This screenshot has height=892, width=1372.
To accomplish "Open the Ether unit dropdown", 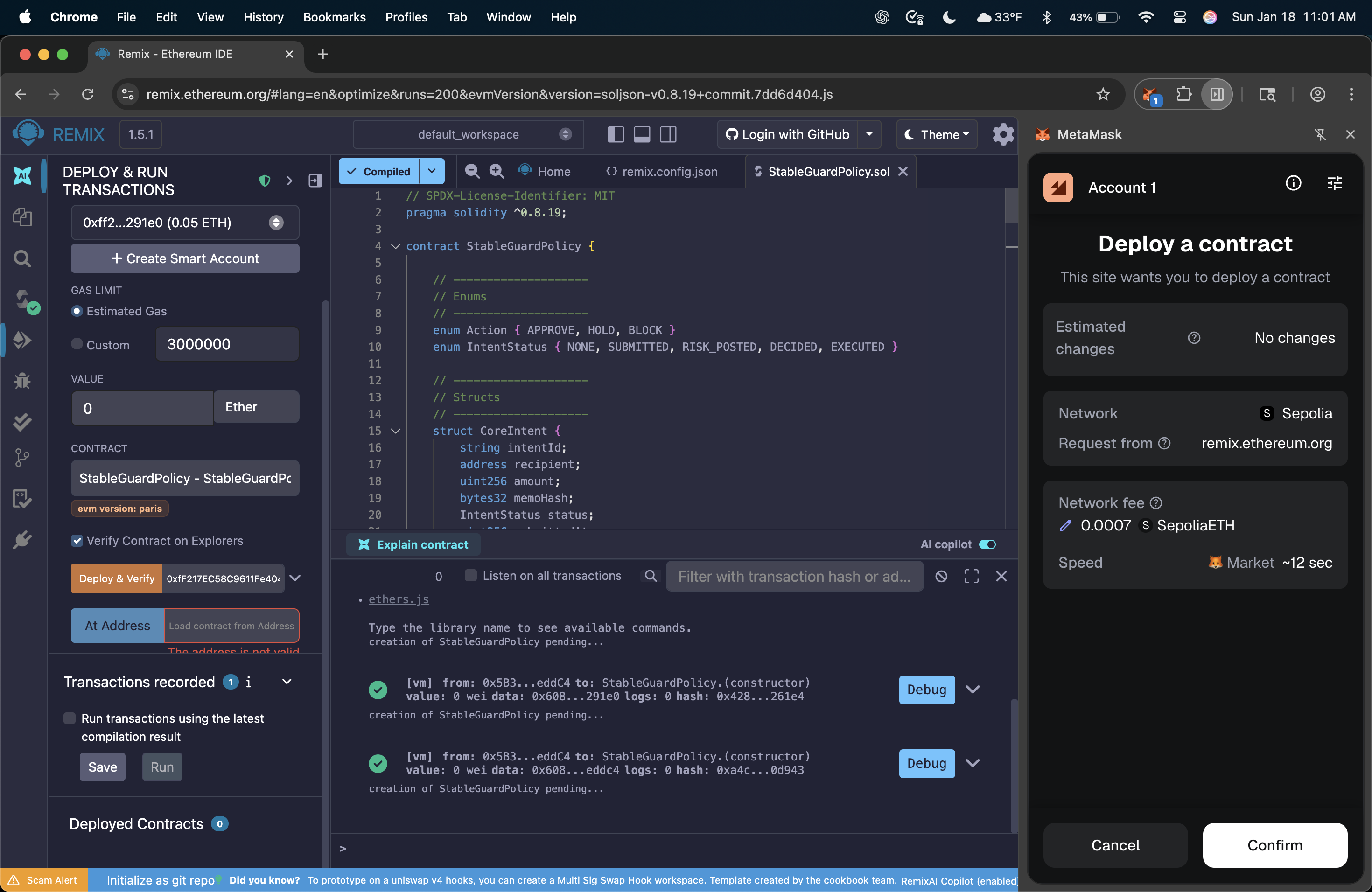I will tap(256, 407).
